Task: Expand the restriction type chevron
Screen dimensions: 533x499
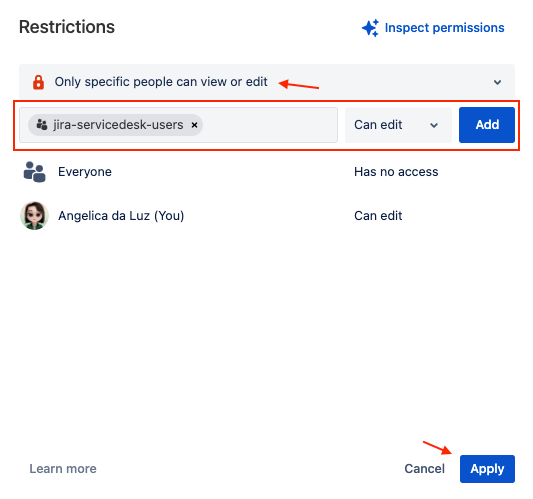Action: [x=497, y=82]
